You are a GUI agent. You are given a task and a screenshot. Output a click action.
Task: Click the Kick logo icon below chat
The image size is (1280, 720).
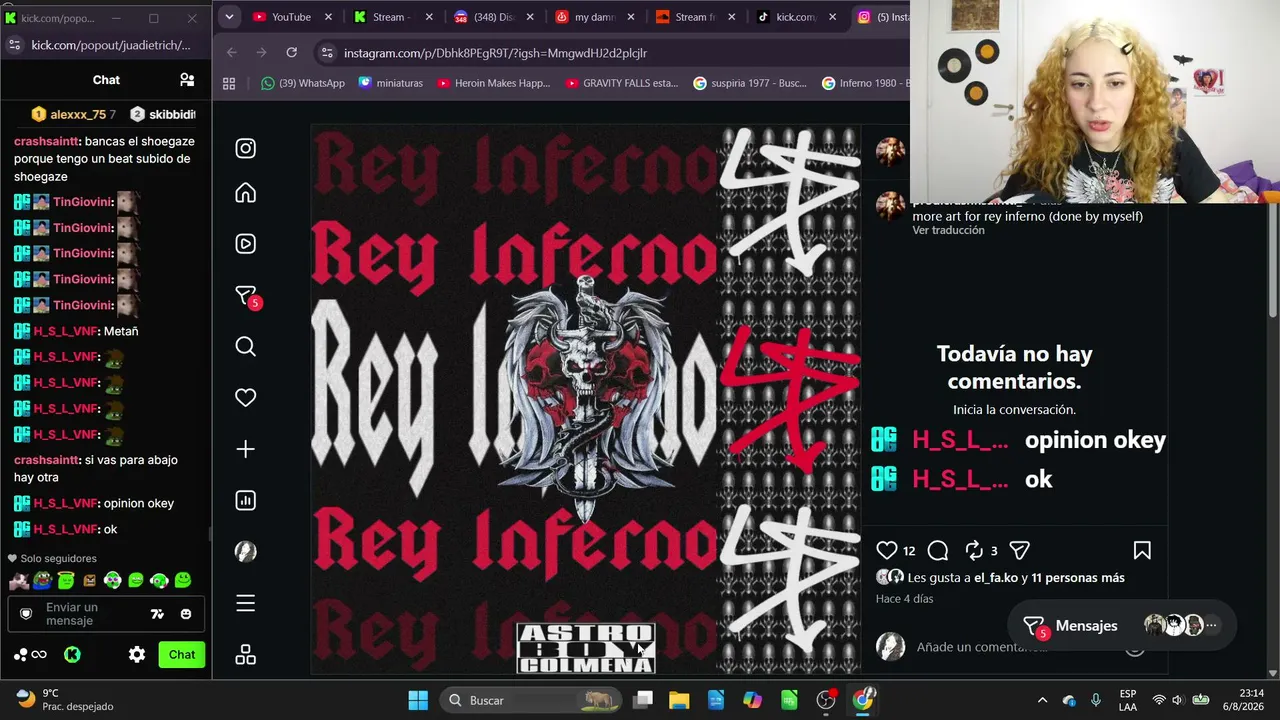click(72, 655)
